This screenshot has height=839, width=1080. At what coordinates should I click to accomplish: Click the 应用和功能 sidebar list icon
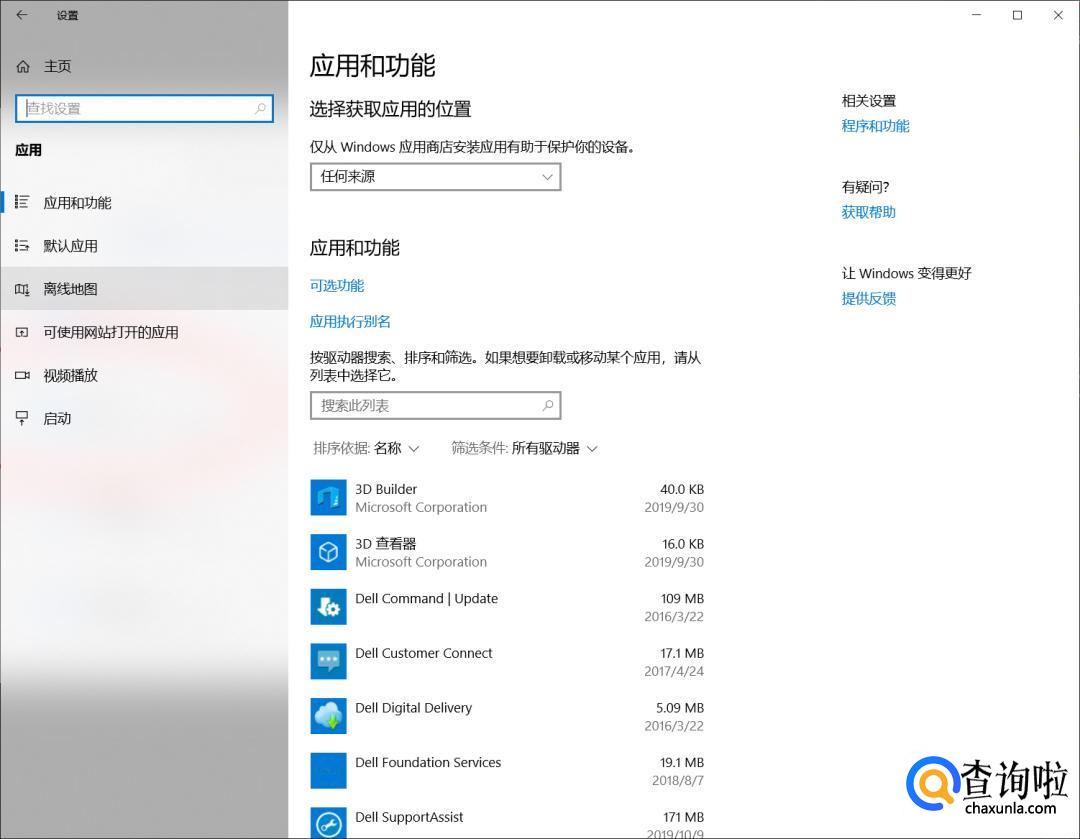pos(22,202)
